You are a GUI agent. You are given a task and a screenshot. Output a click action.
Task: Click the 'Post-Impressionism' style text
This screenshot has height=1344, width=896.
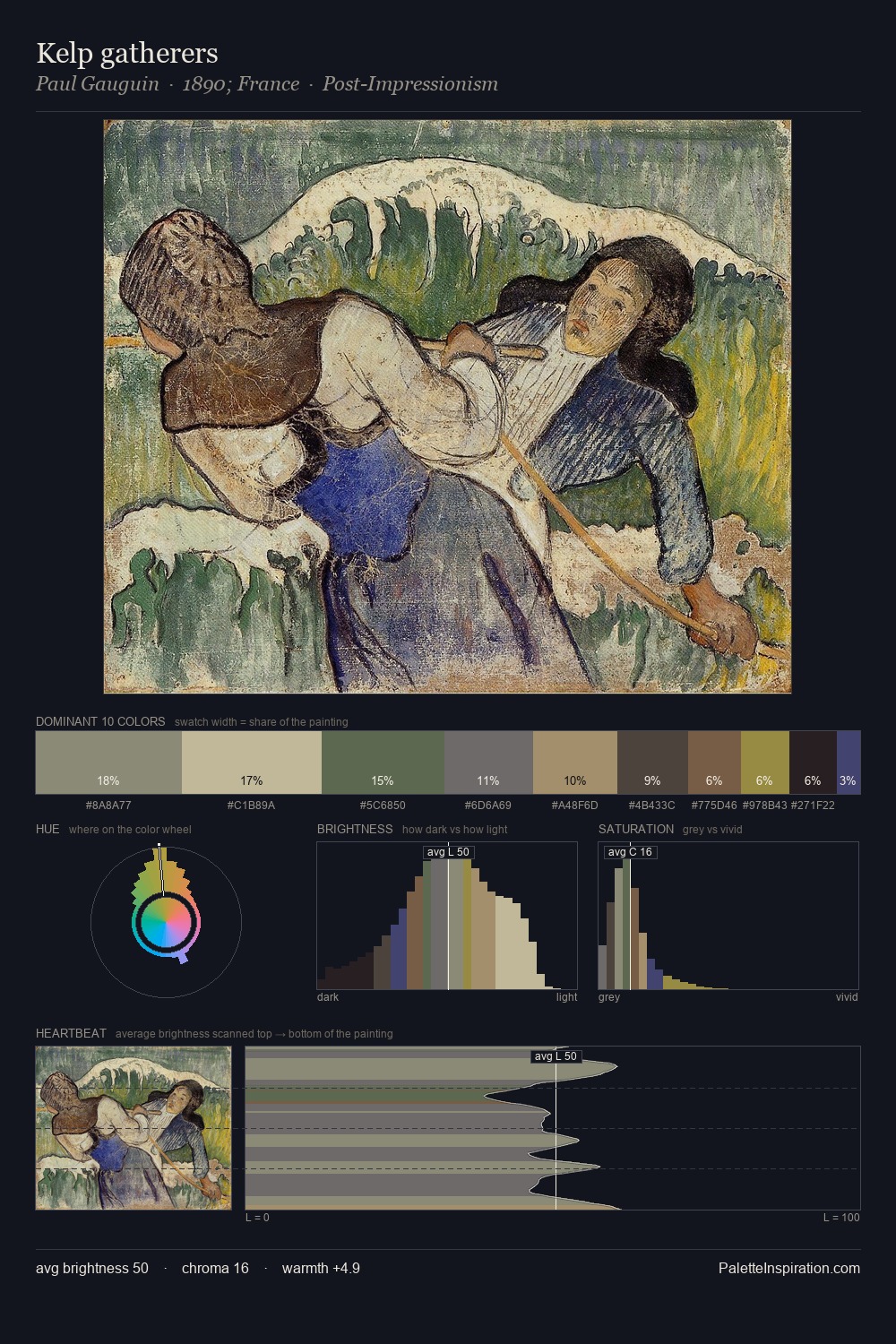click(410, 84)
